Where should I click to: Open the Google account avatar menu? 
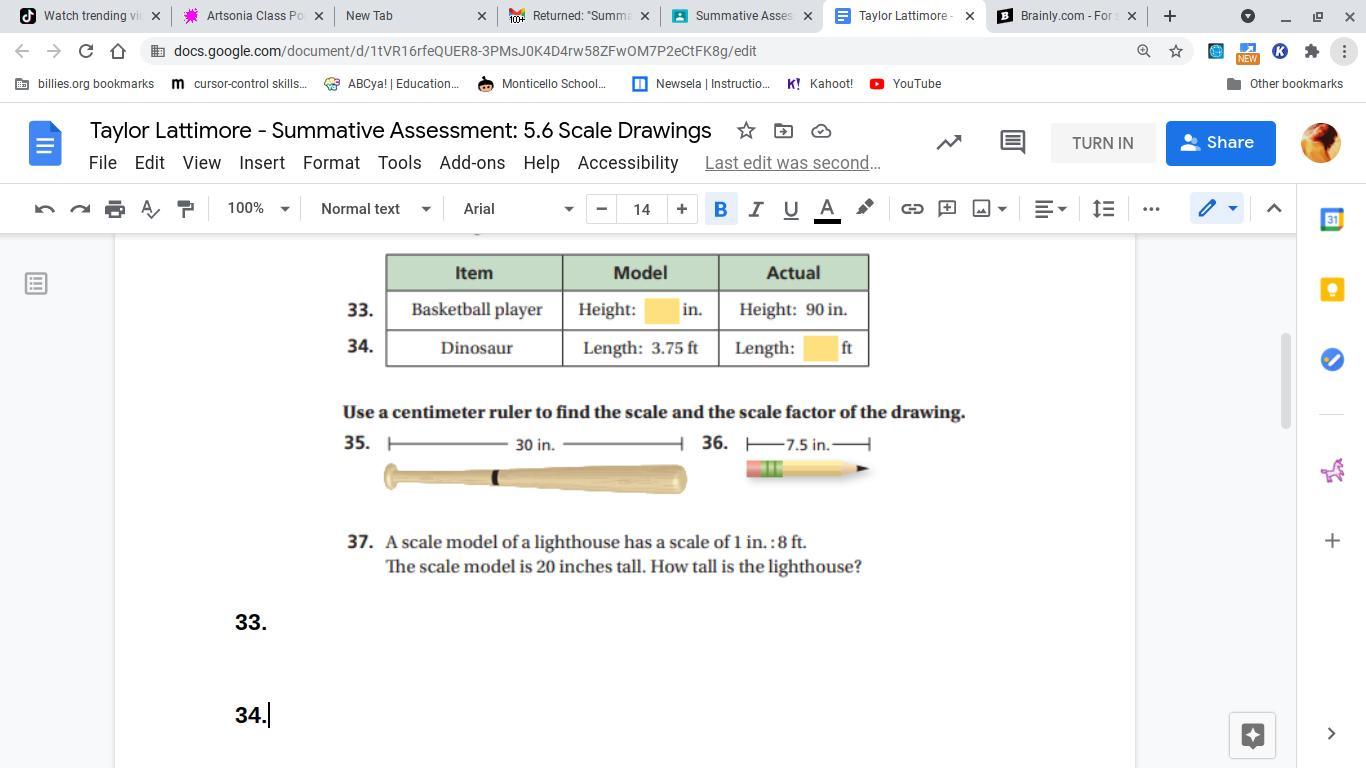pyautogui.click(x=1320, y=143)
